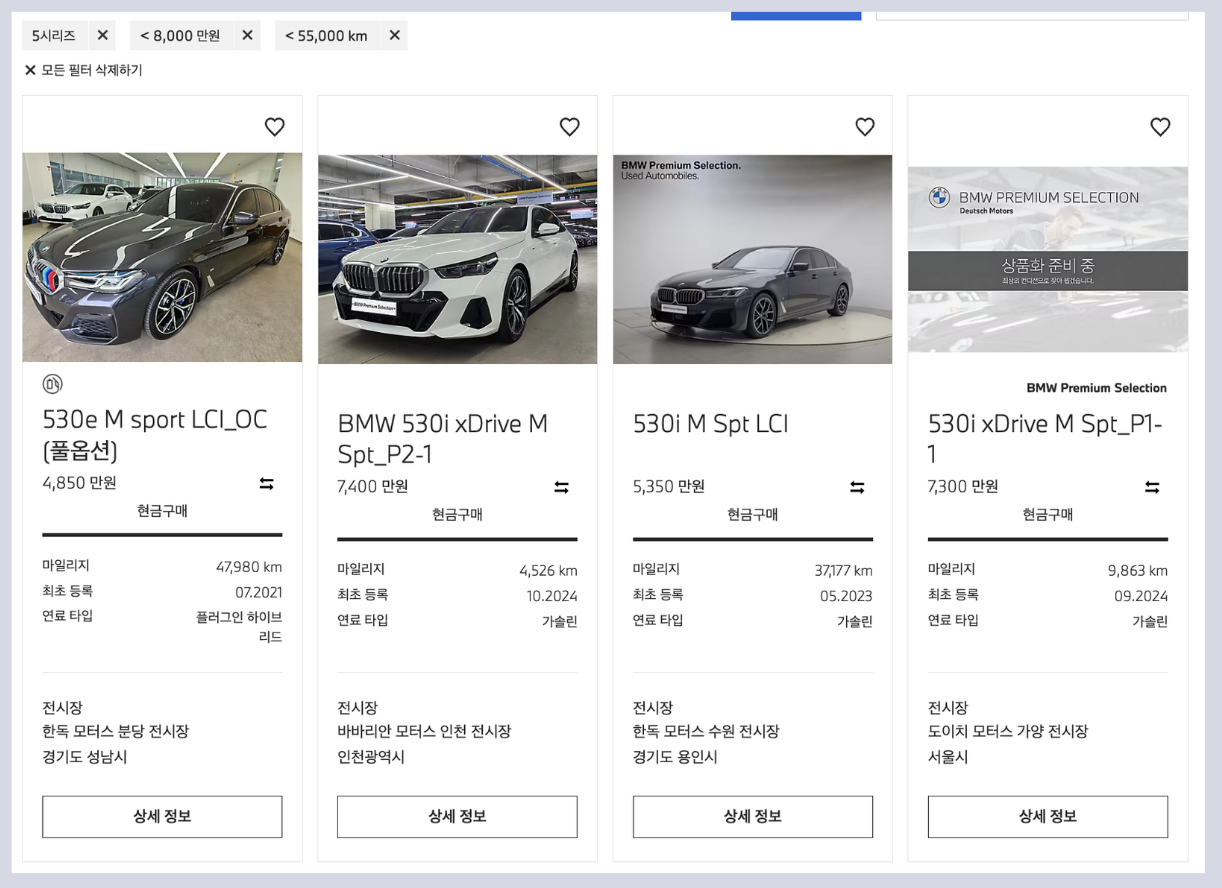Select 현금구매 tab under 4,850 만원
The image size is (1222, 888).
pos(162,511)
